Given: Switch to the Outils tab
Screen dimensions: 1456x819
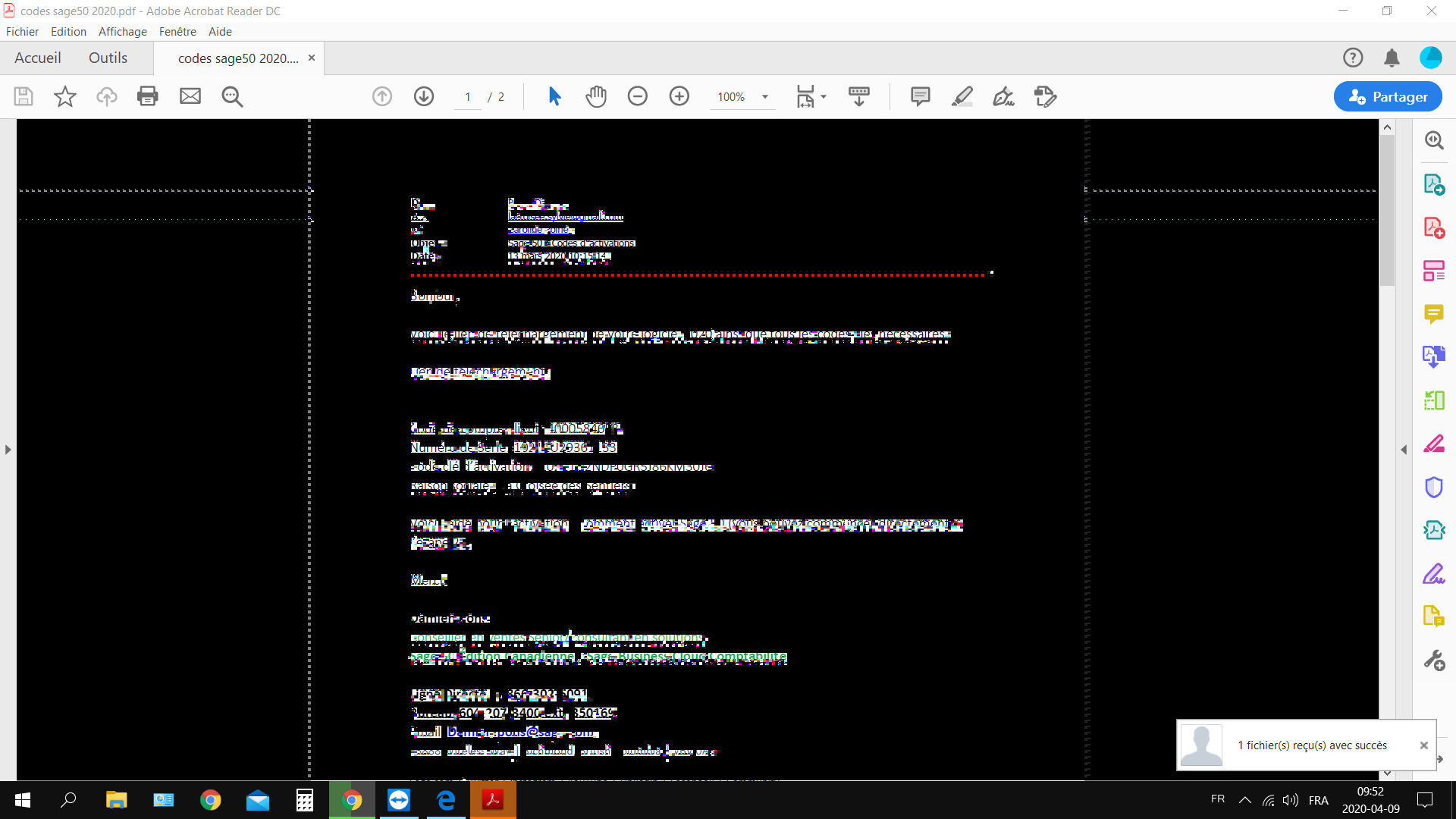Looking at the screenshot, I should (x=108, y=58).
